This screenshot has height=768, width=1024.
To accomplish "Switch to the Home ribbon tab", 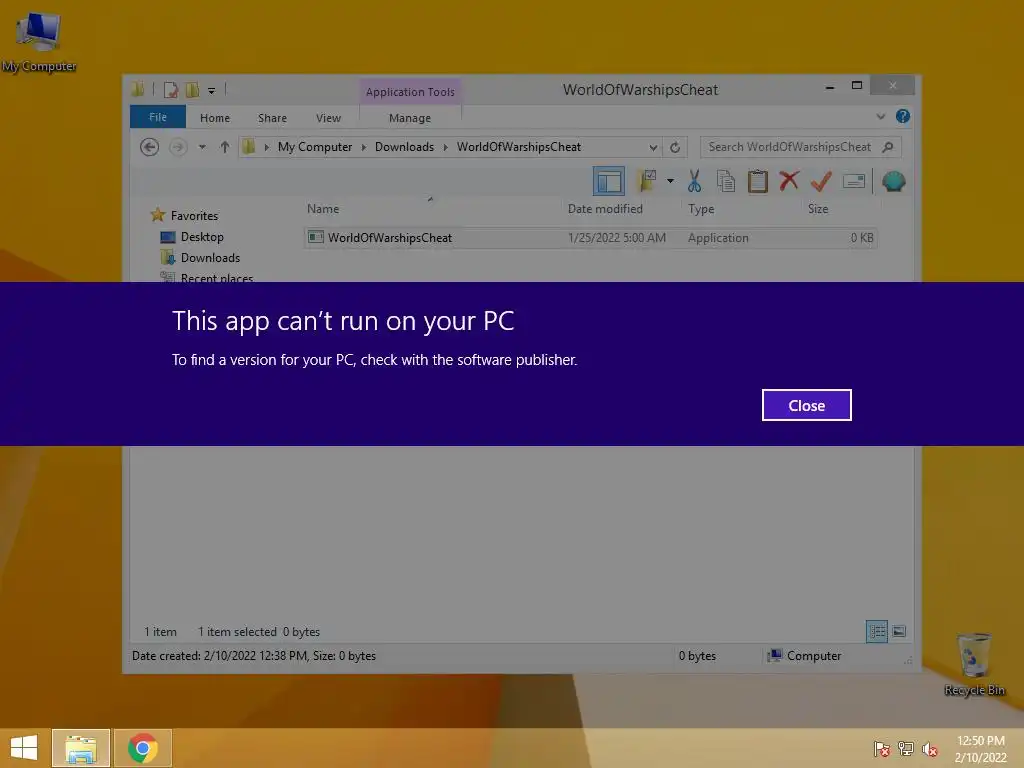I will 215,118.
